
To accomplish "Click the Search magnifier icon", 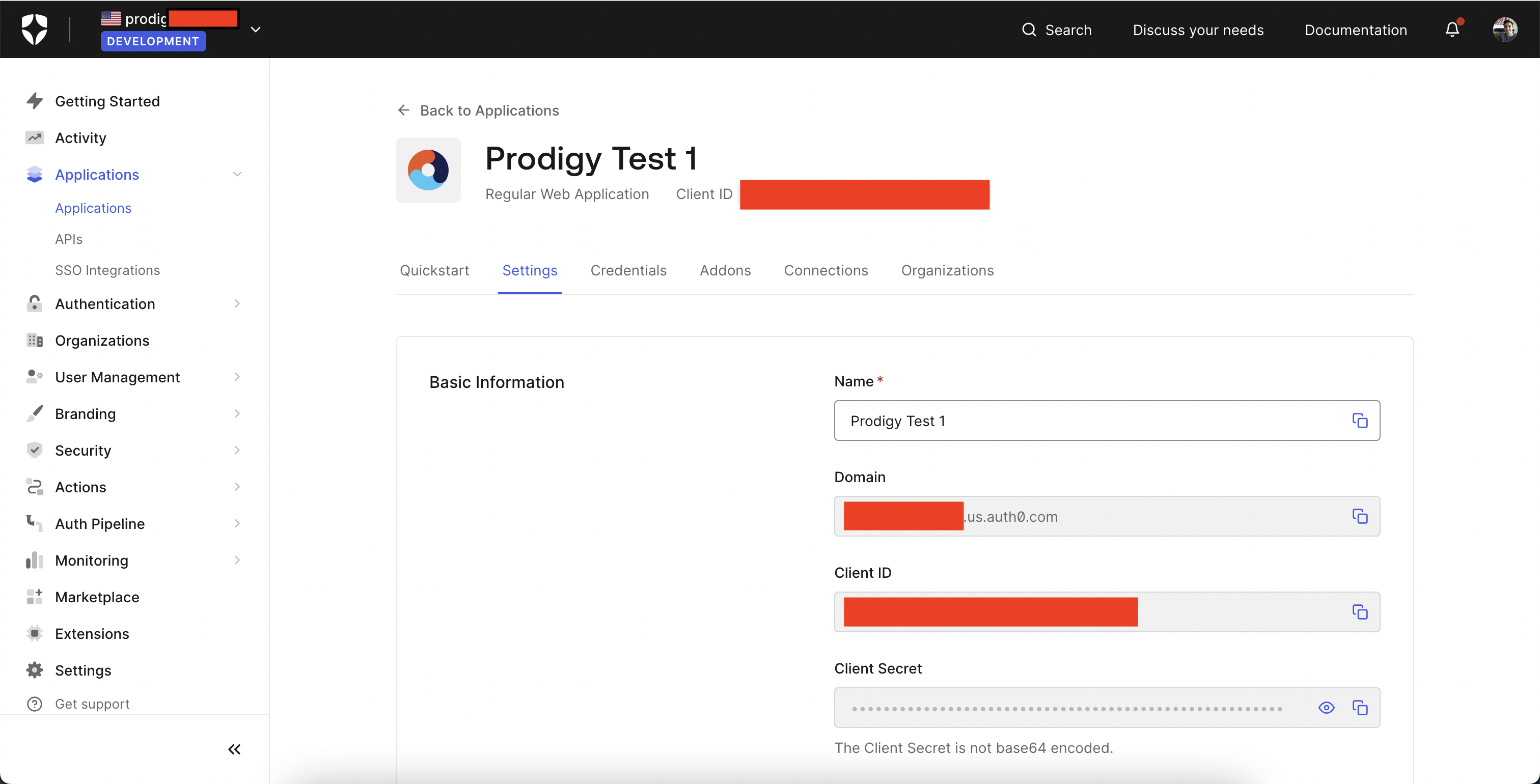I will pos(1028,30).
